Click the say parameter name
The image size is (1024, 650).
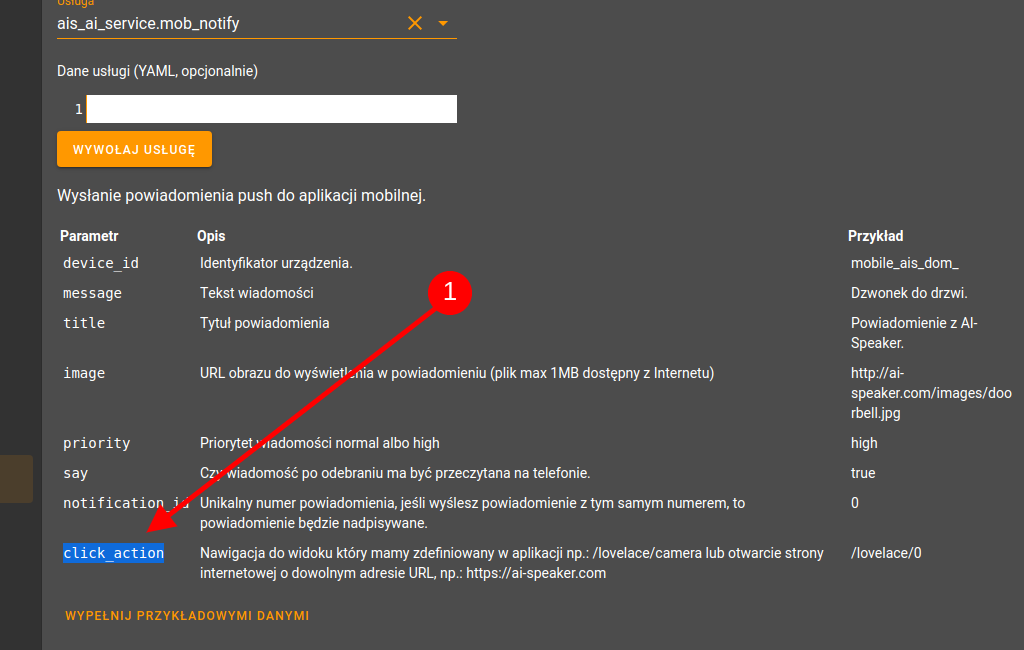(75, 474)
